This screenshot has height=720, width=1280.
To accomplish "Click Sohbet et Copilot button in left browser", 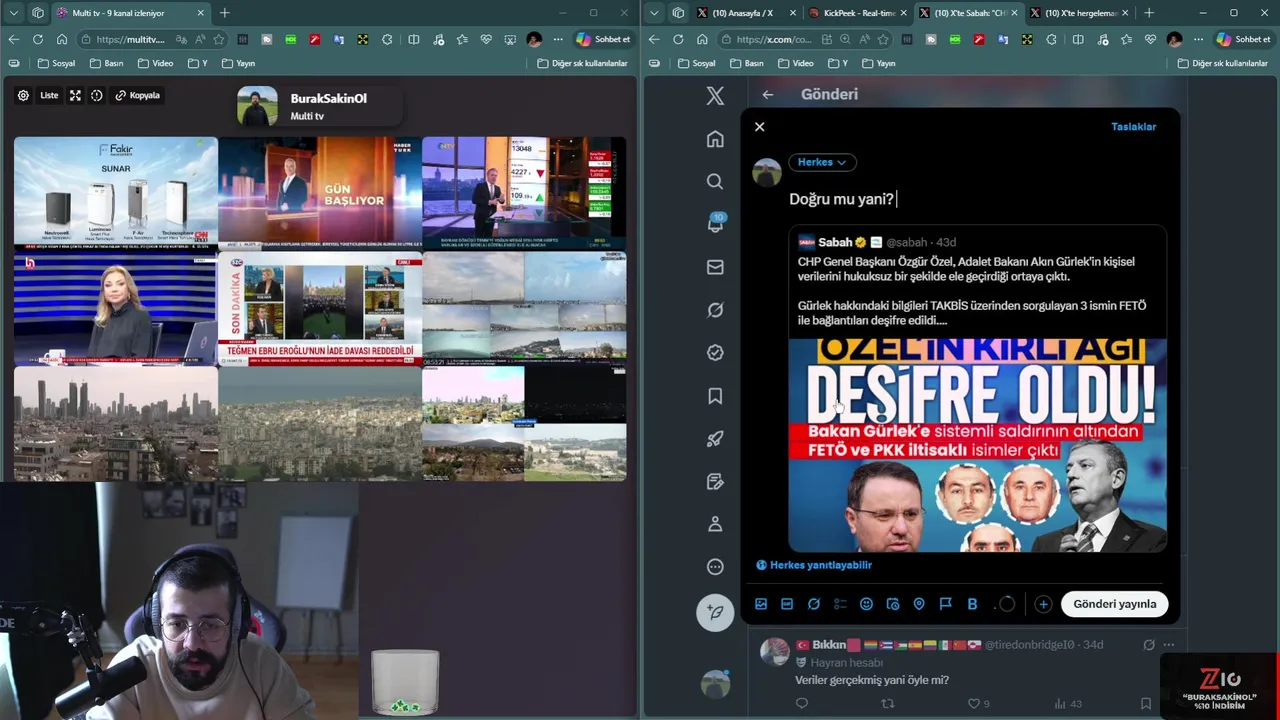I will coord(603,39).
